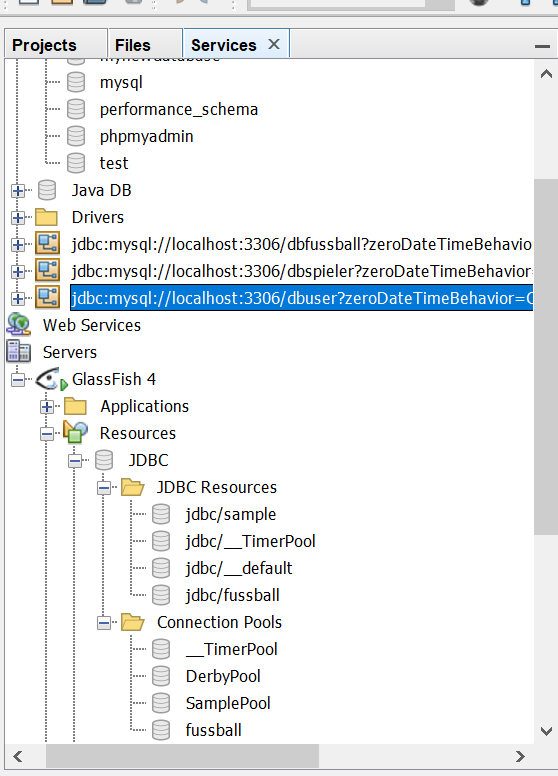Expand the Java DB node
This screenshot has height=776, width=558.
coord(18,191)
